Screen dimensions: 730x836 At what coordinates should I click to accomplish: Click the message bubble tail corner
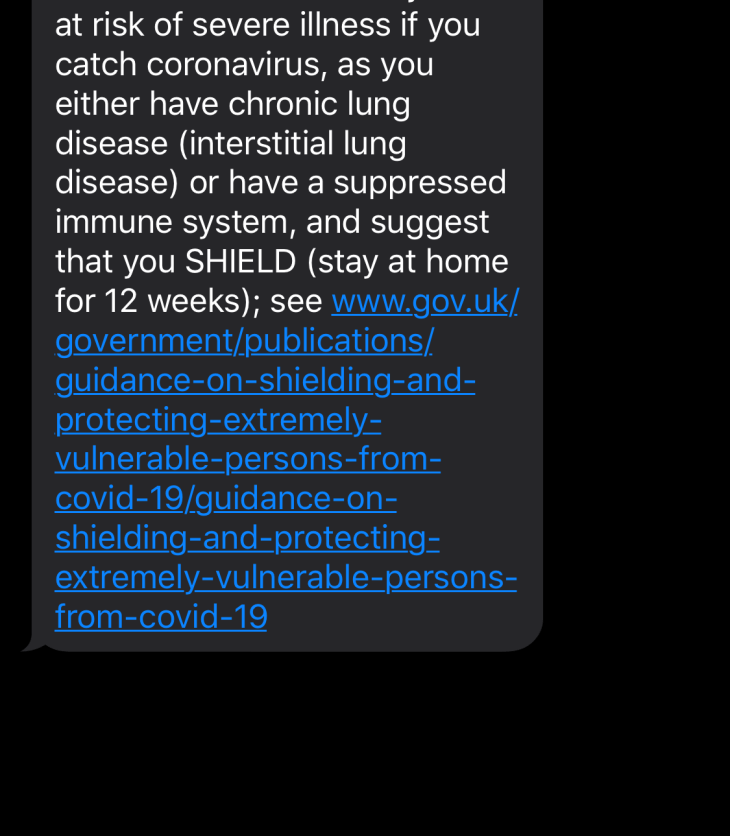point(29,646)
